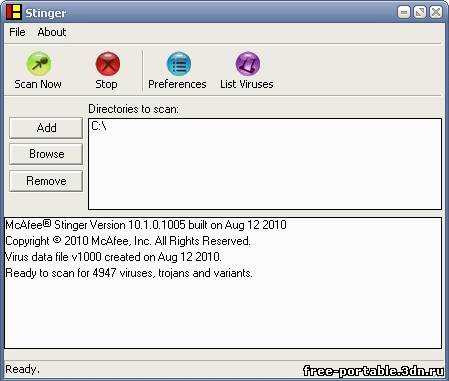
Task: Minimize the Stinger window
Action: 404,12
